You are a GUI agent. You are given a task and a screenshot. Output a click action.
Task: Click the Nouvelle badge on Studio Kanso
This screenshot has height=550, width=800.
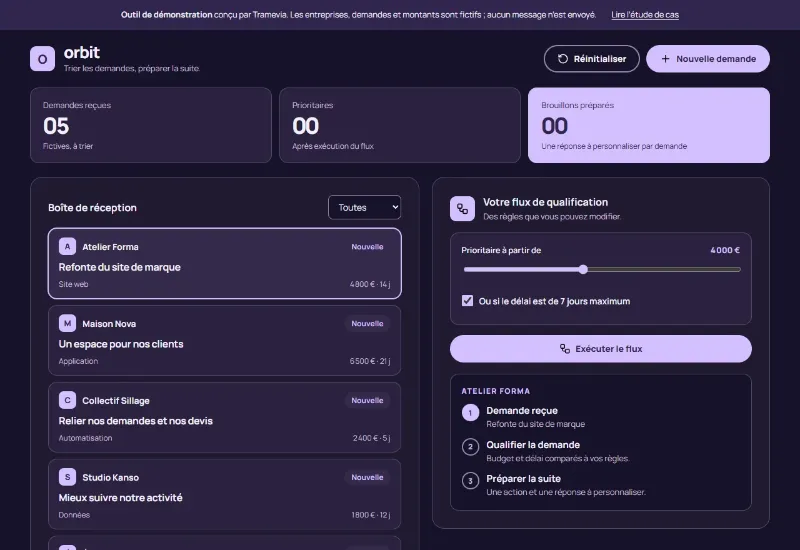(367, 477)
